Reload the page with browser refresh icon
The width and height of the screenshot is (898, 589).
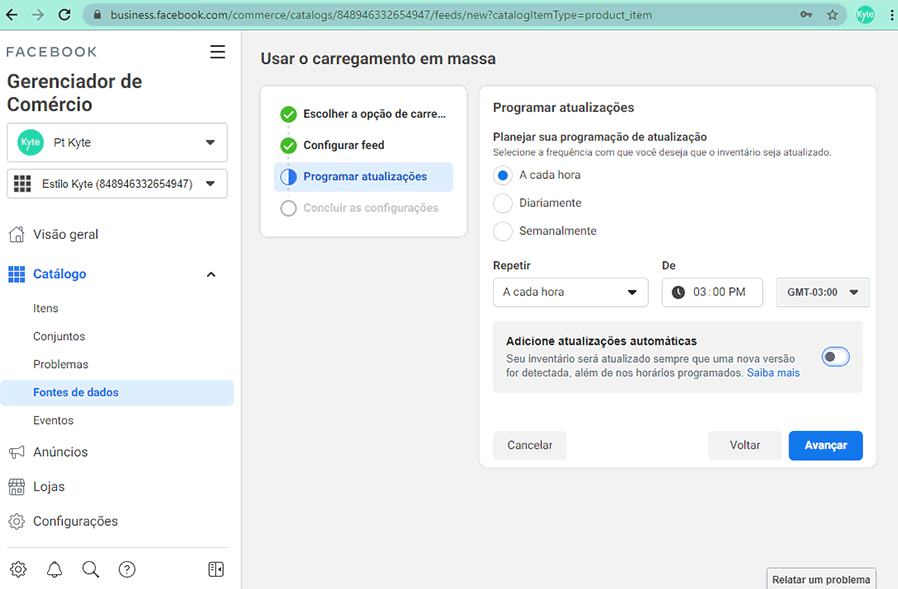(x=64, y=15)
